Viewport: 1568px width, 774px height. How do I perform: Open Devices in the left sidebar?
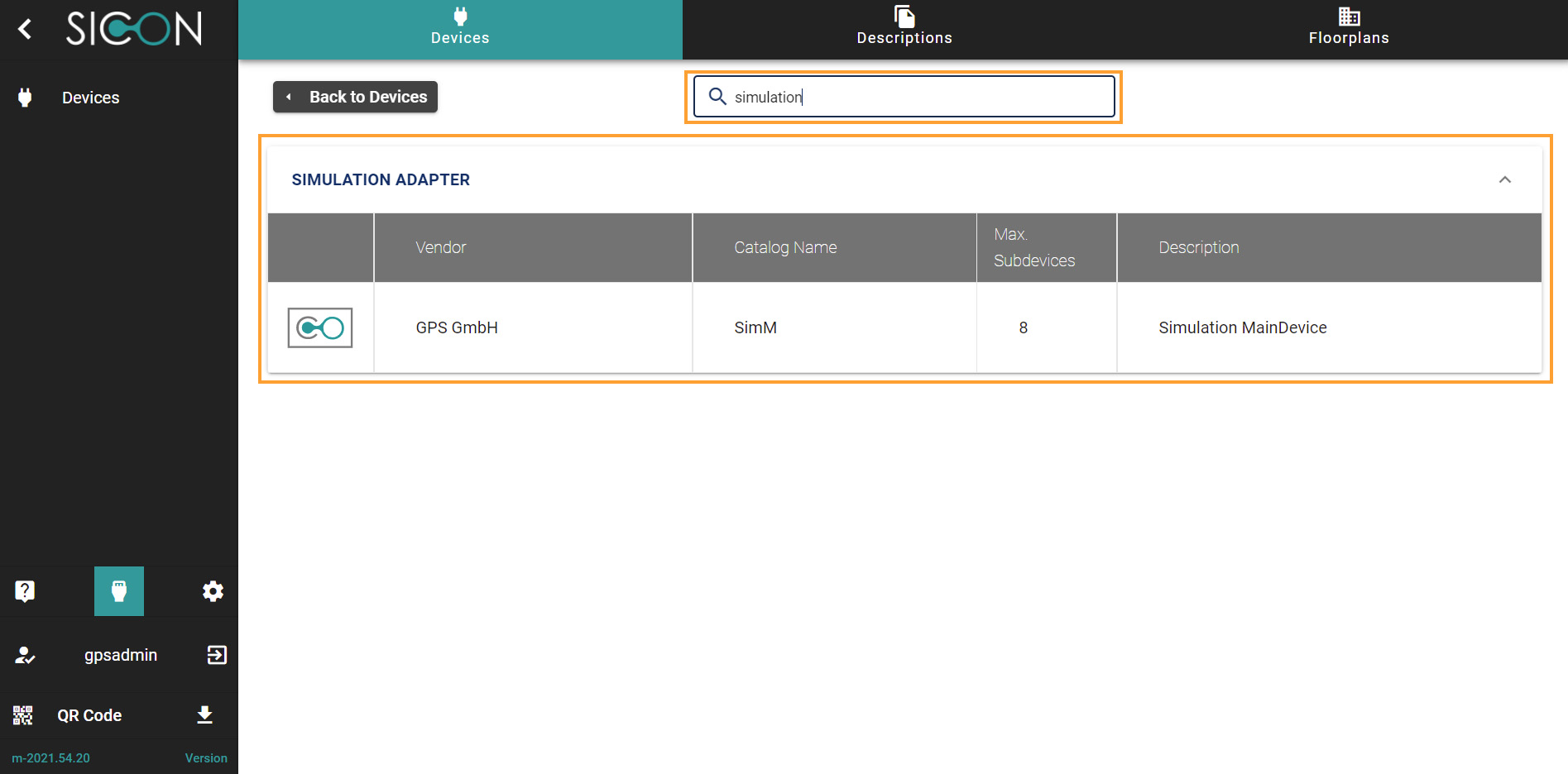pyautogui.click(x=90, y=98)
